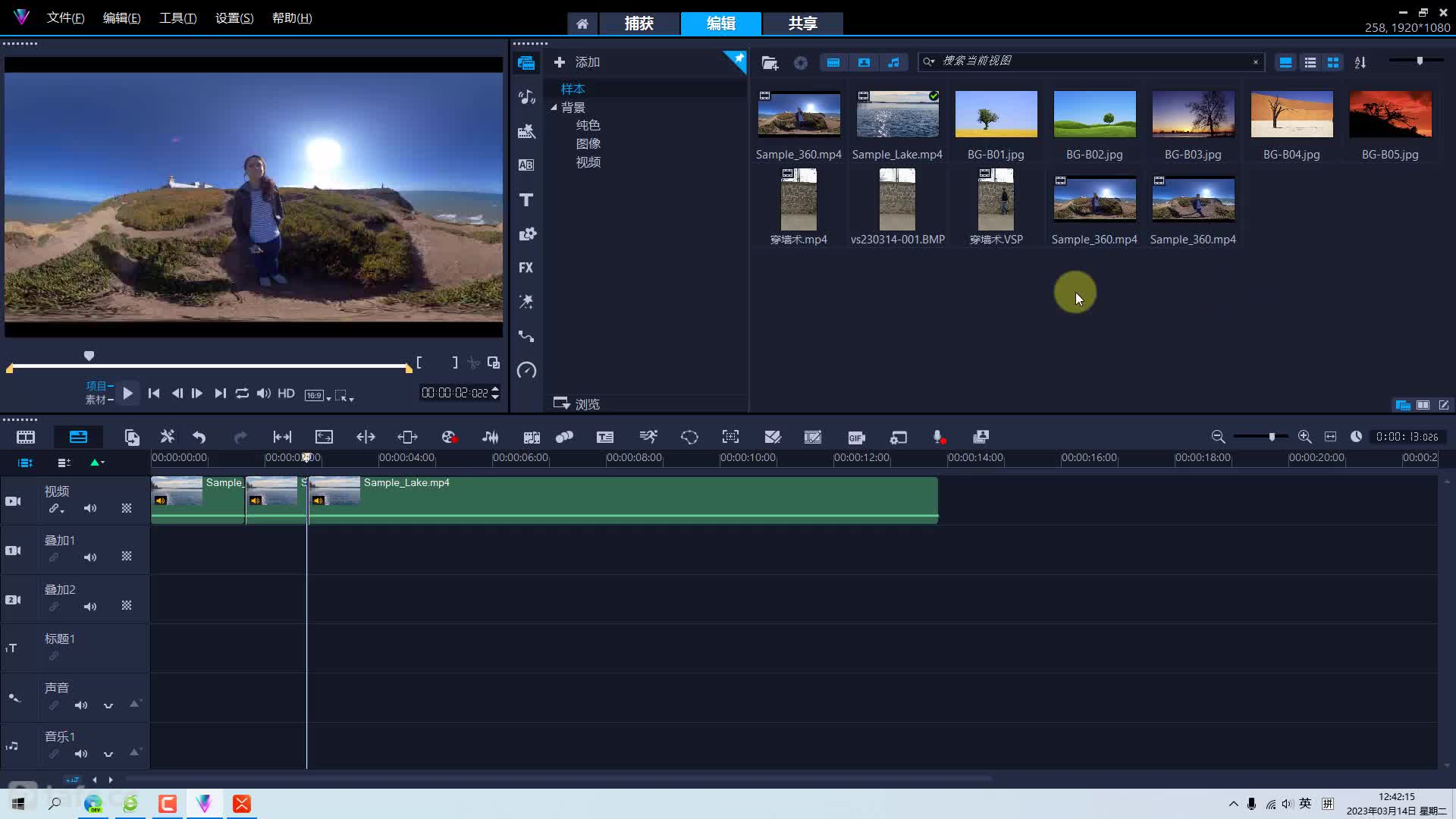Open the transitions (AB) library icon

click(x=526, y=165)
